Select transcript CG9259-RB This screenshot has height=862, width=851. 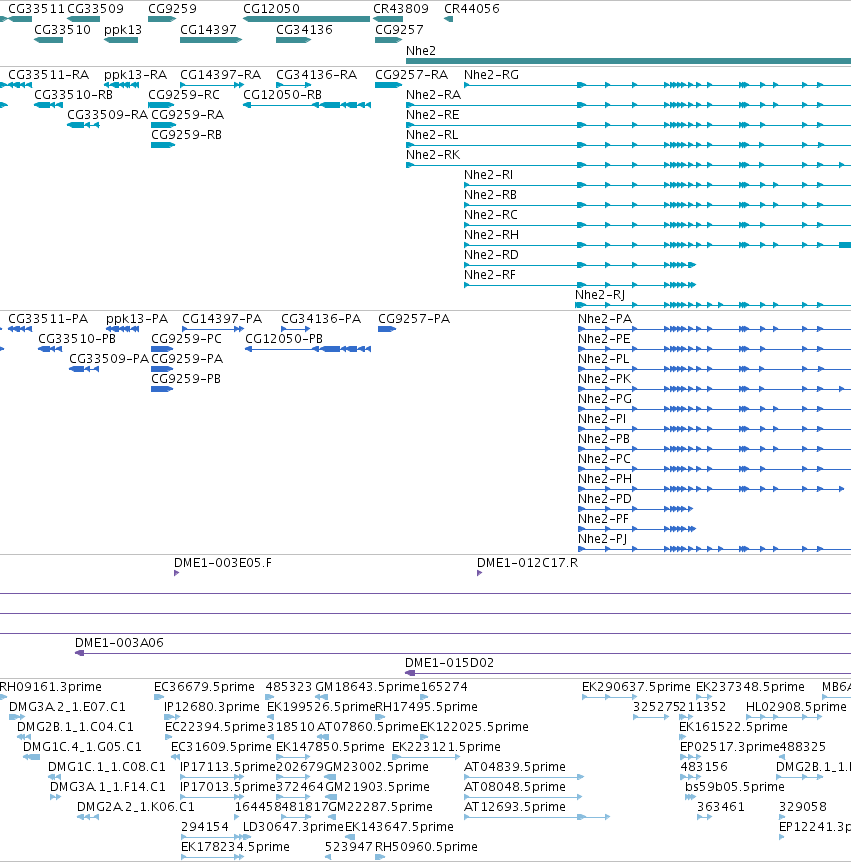[186, 135]
